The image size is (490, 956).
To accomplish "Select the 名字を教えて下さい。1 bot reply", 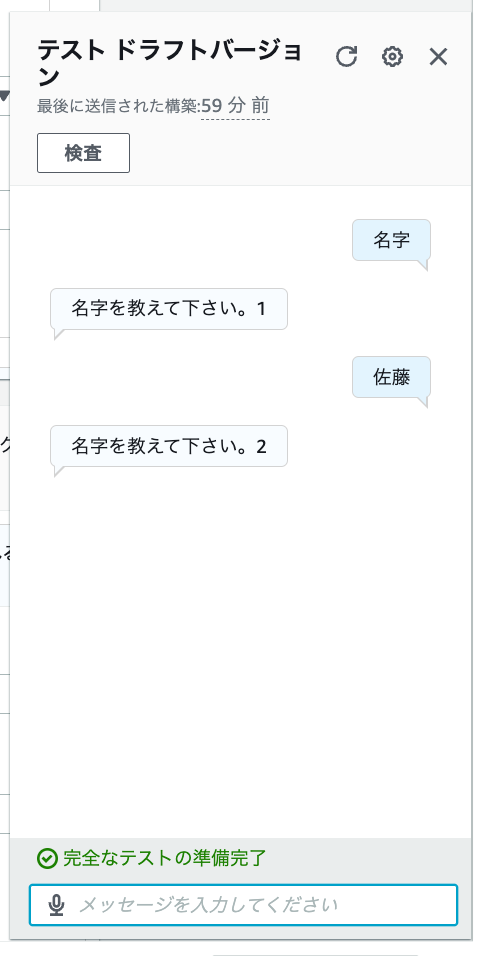I will [169, 309].
